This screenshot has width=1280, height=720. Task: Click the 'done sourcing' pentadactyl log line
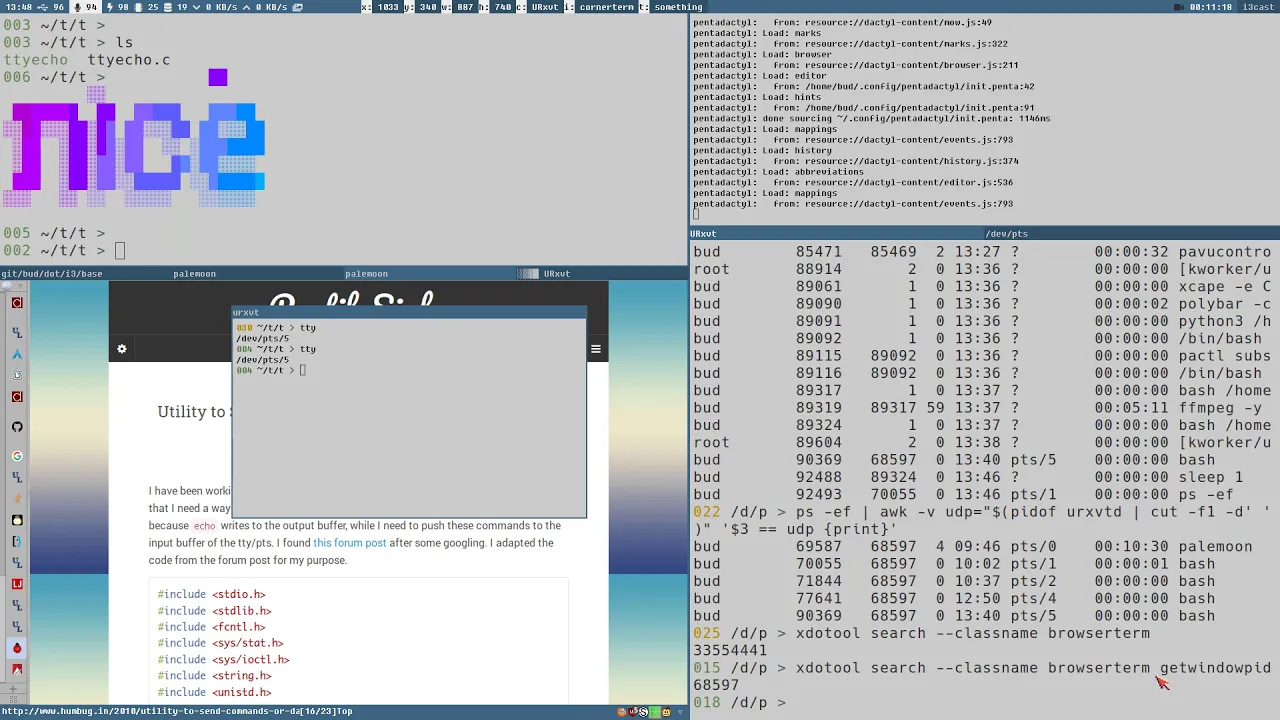coord(871,119)
